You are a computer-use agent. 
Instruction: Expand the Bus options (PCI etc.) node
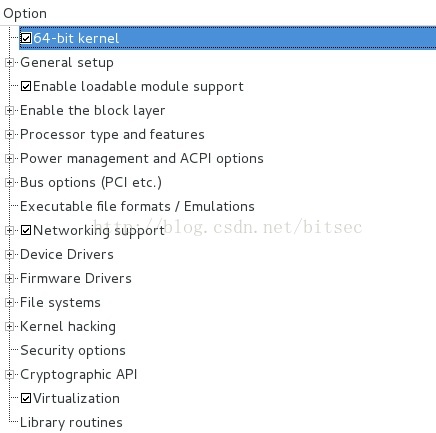[x=9, y=182]
